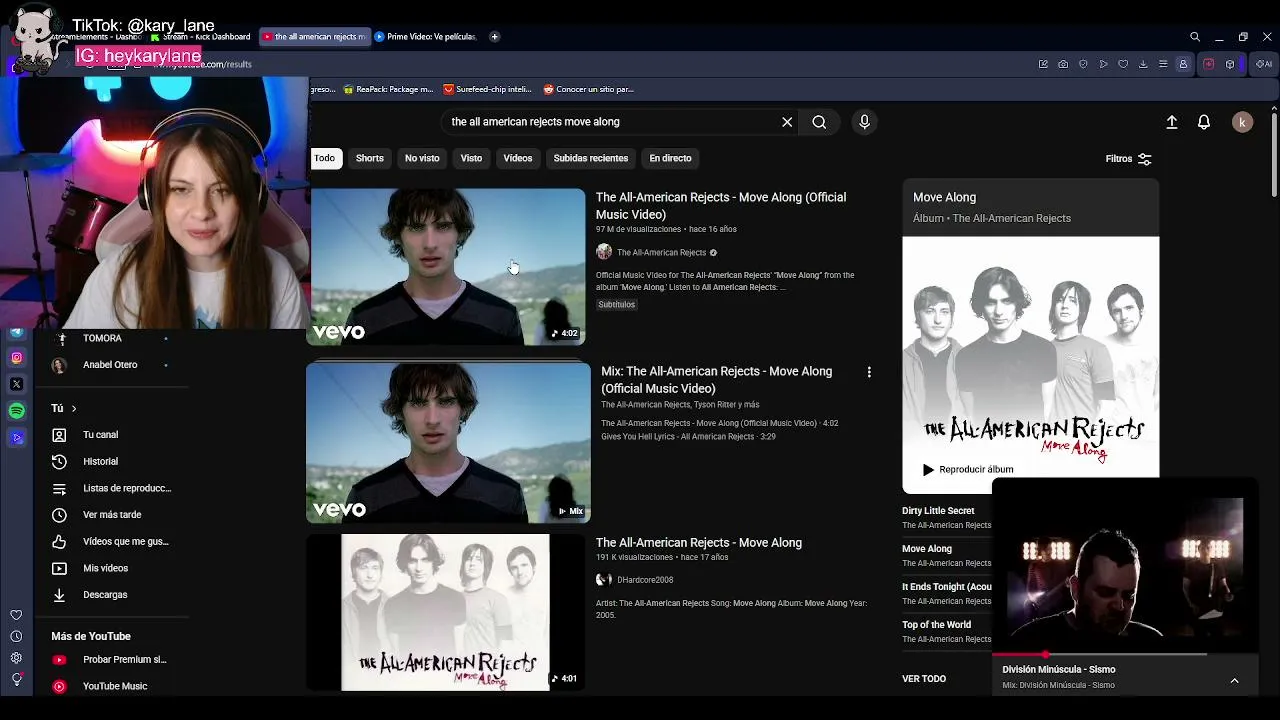The width and height of the screenshot is (1280, 720).
Task: Open YouTube notifications bell
Action: pyautogui.click(x=1204, y=122)
